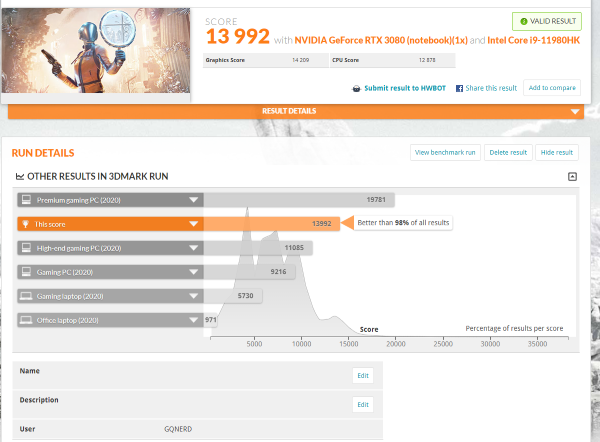The image size is (600, 442).
Task: Click the Graphics Score value 14 209
Action: (300, 60)
